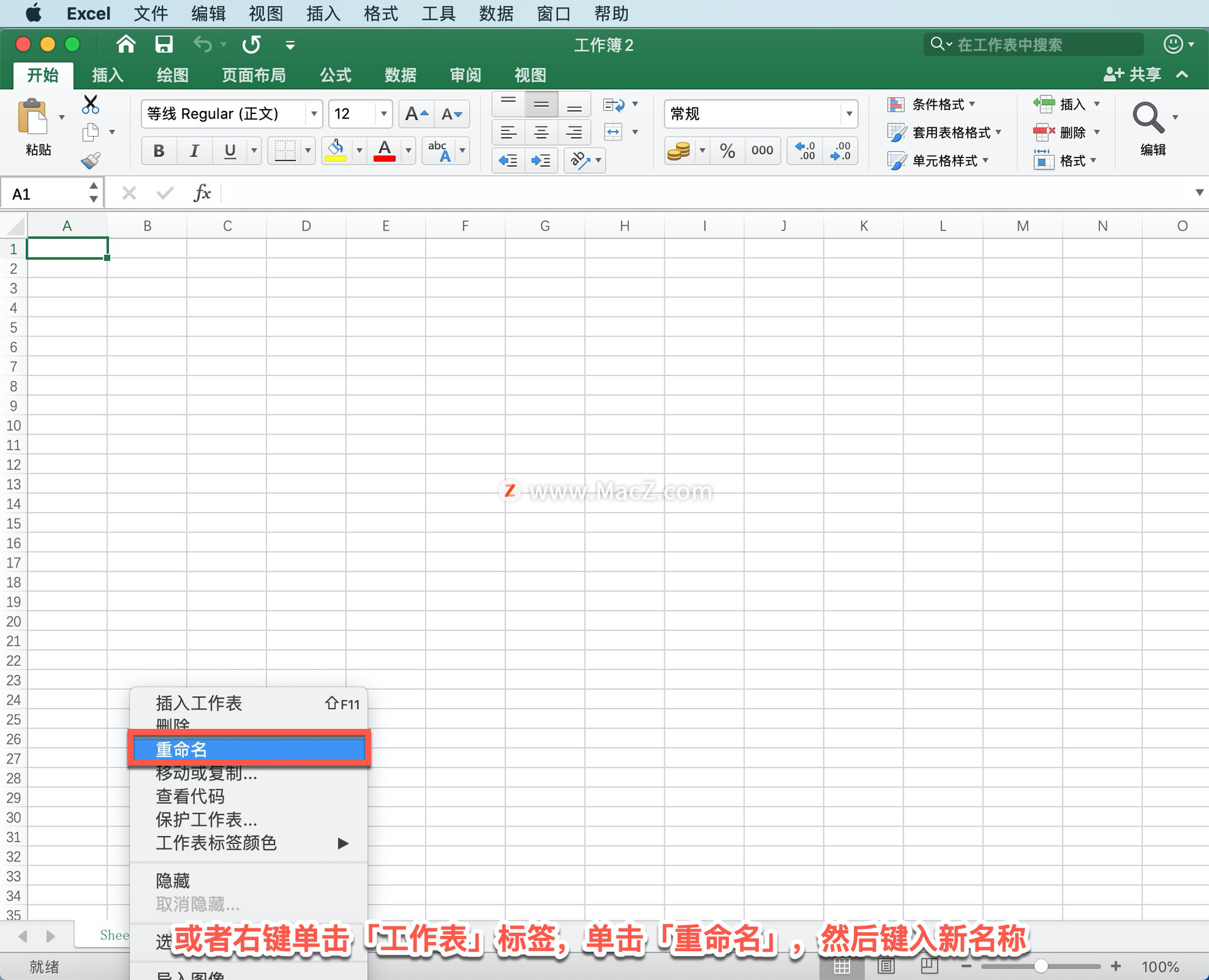This screenshot has width=1209, height=980.
Task: Toggle bold formatting
Action: (x=159, y=151)
